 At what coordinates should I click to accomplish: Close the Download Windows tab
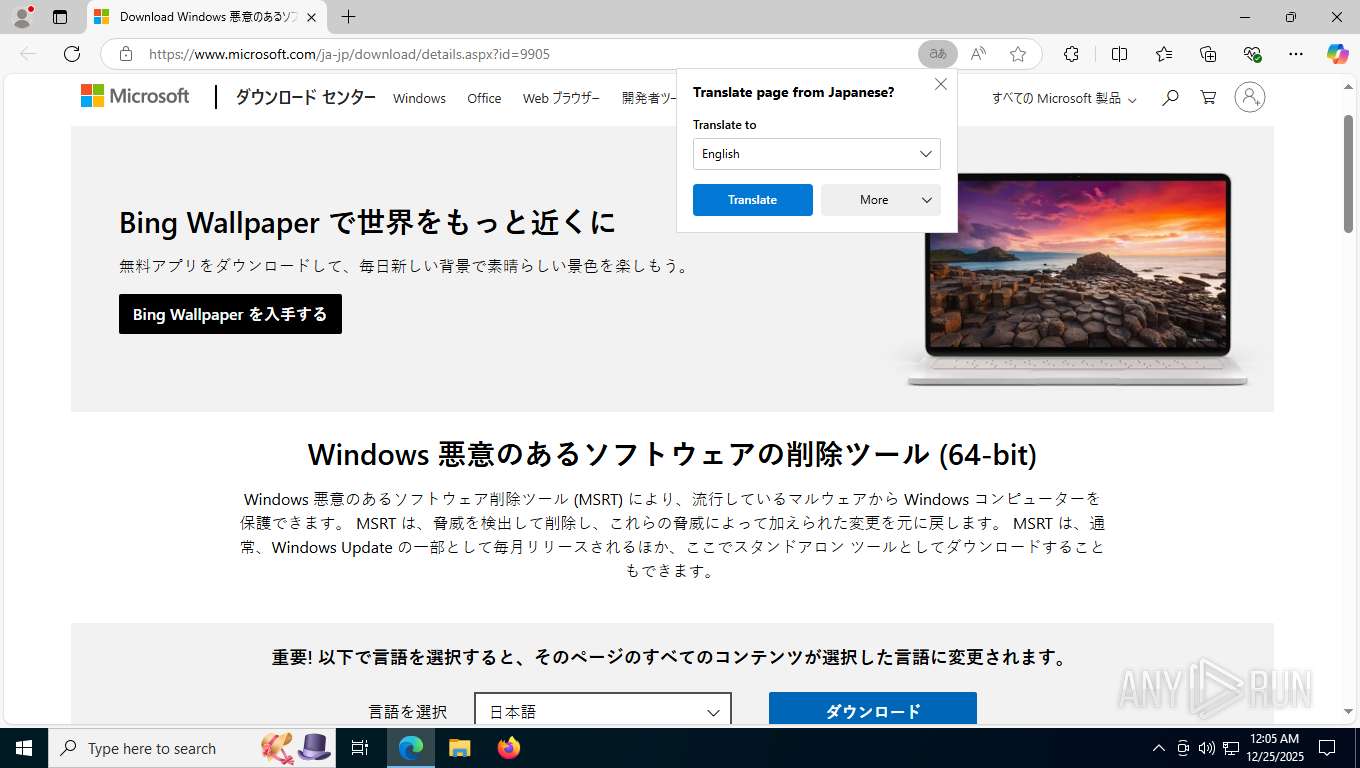312,17
